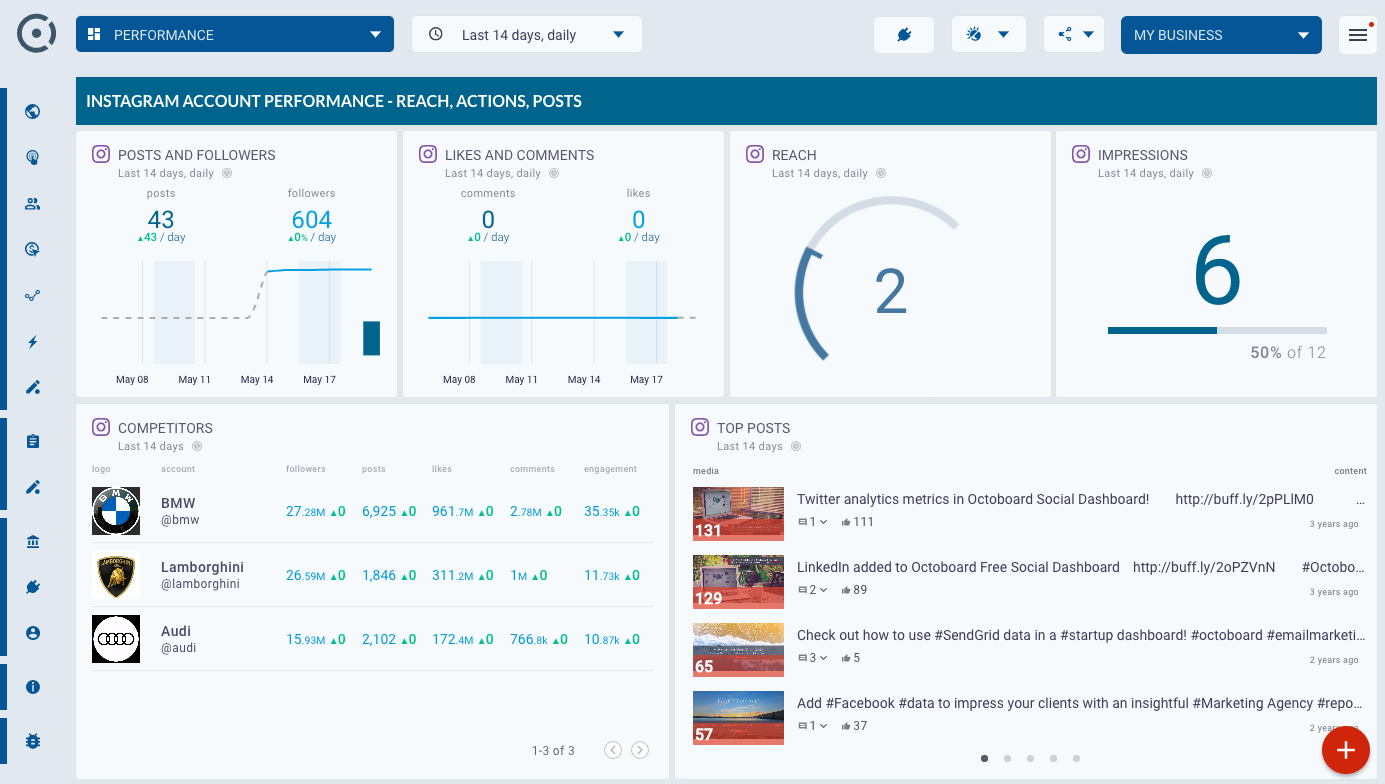Open the Last 14 days, daily date selector

pos(527,35)
